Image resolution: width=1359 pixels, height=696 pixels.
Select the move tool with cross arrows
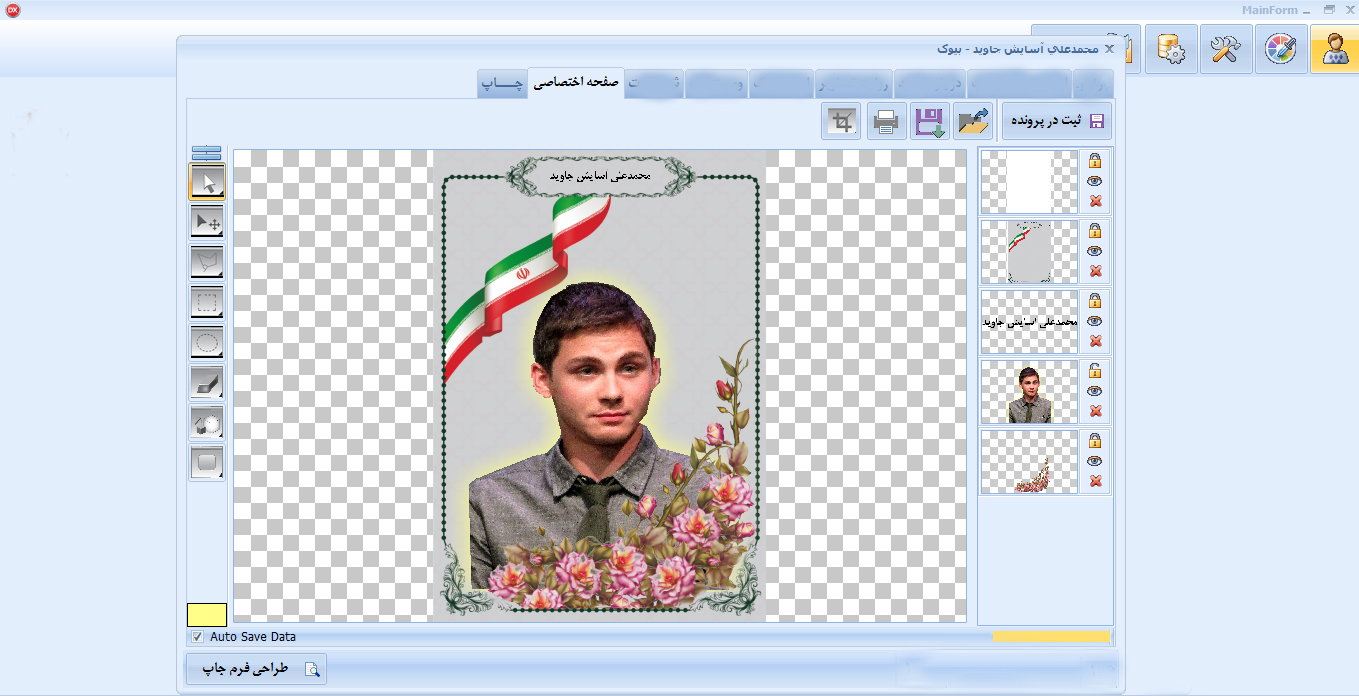point(207,222)
